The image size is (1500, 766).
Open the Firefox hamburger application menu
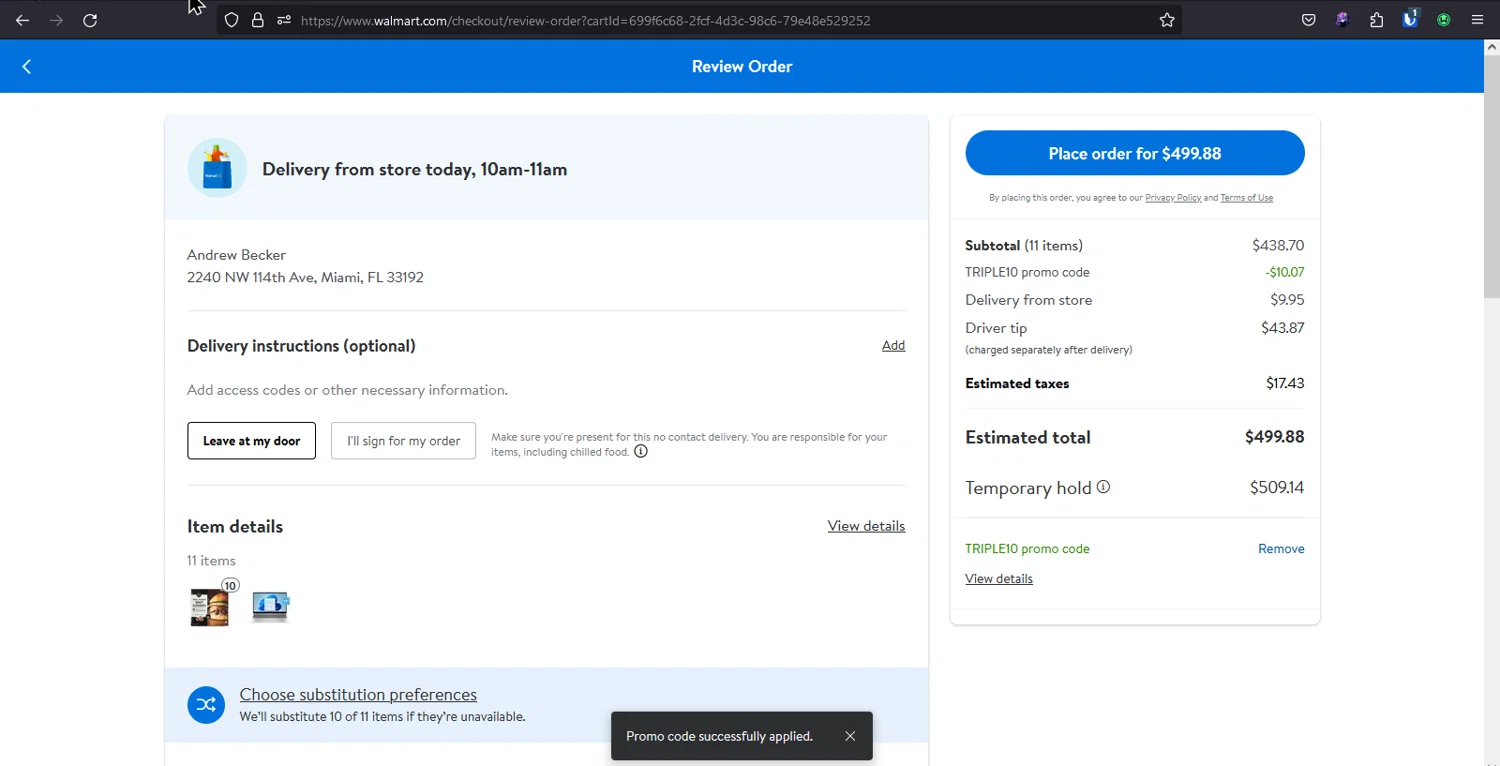point(1478,20)
